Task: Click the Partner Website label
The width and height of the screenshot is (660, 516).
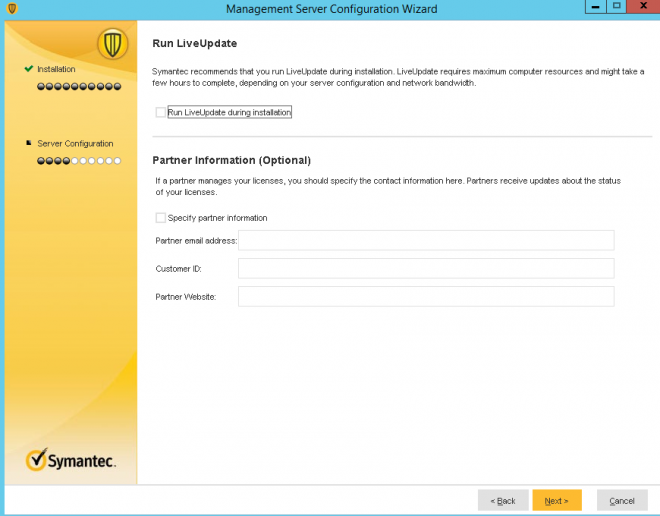Action: [186, 297]
